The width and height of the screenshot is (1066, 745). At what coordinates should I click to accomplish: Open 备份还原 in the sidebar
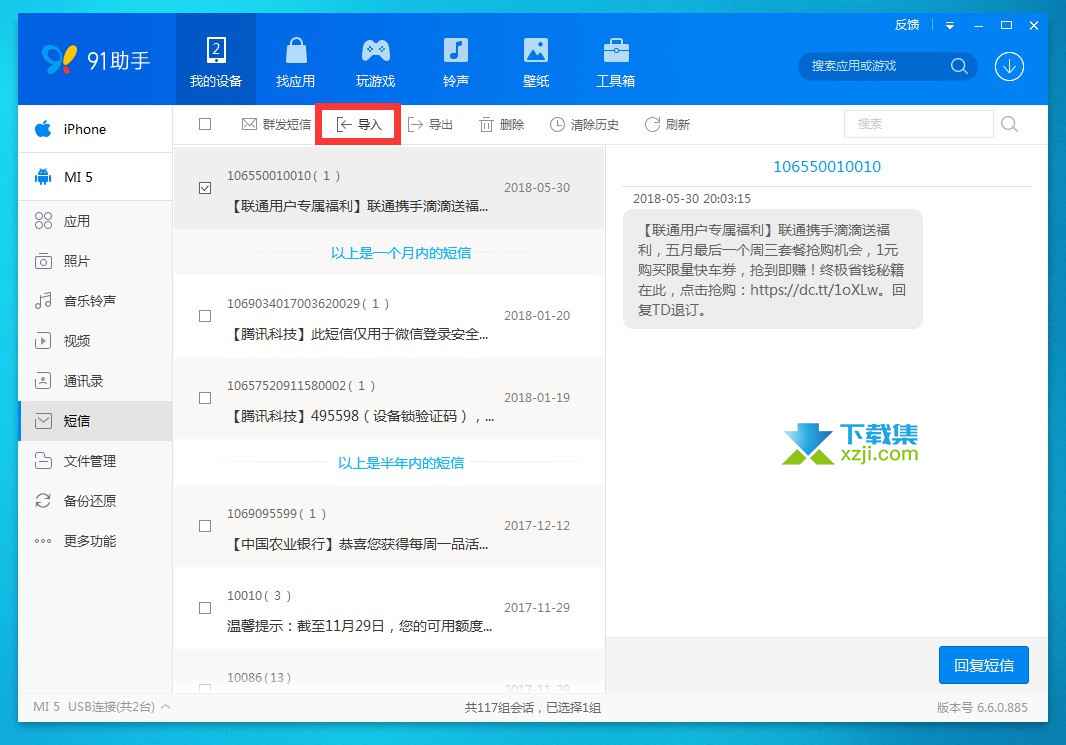tap(95, 501)
